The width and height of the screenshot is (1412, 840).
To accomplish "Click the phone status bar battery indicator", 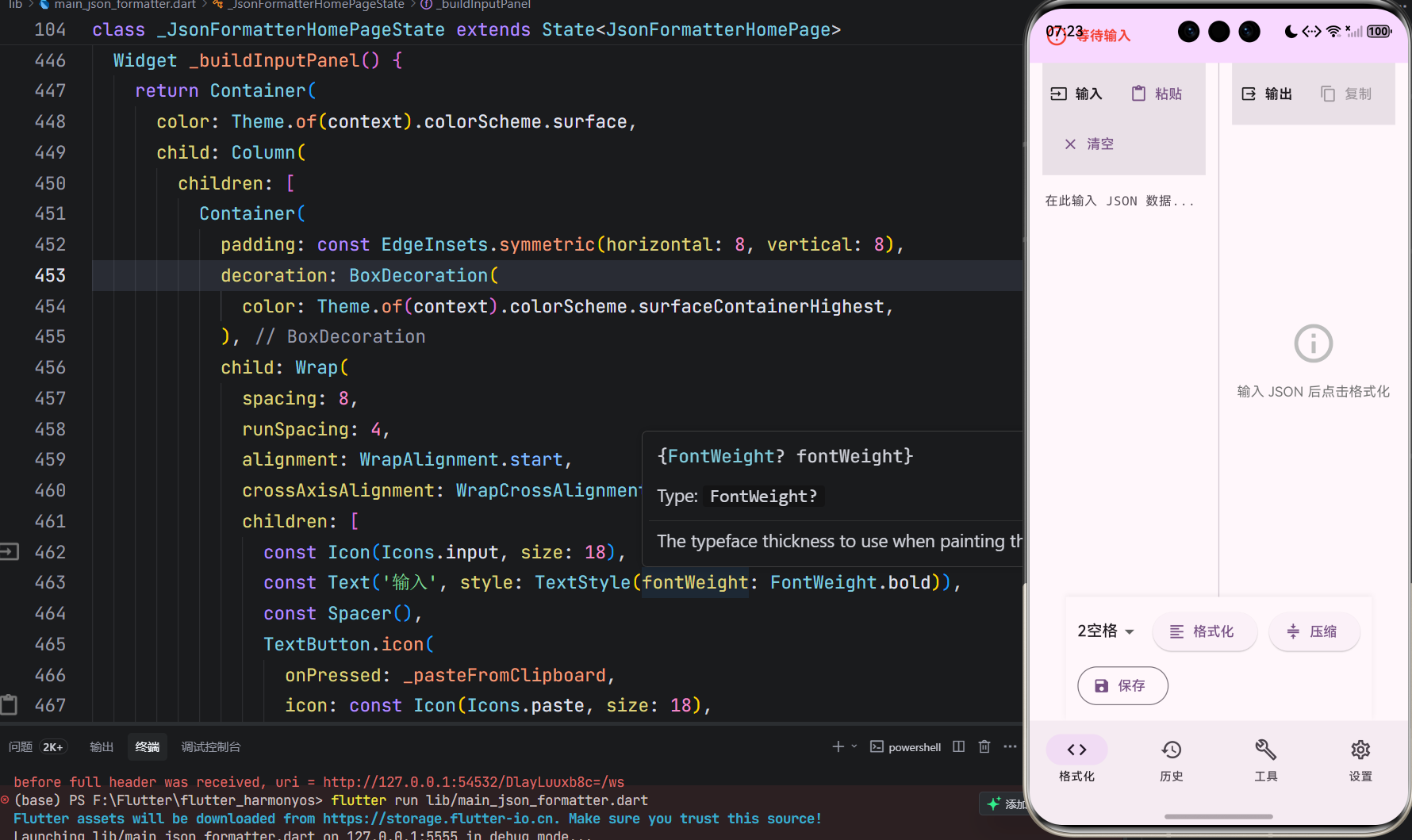I will coord(1379,32).
